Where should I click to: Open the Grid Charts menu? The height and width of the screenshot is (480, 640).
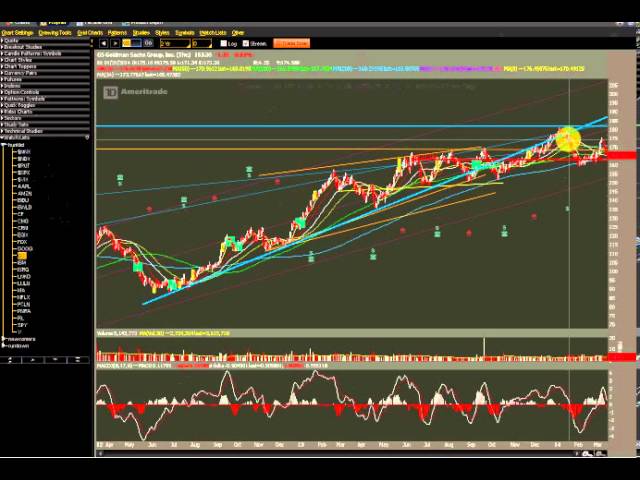tap(90, 33)
